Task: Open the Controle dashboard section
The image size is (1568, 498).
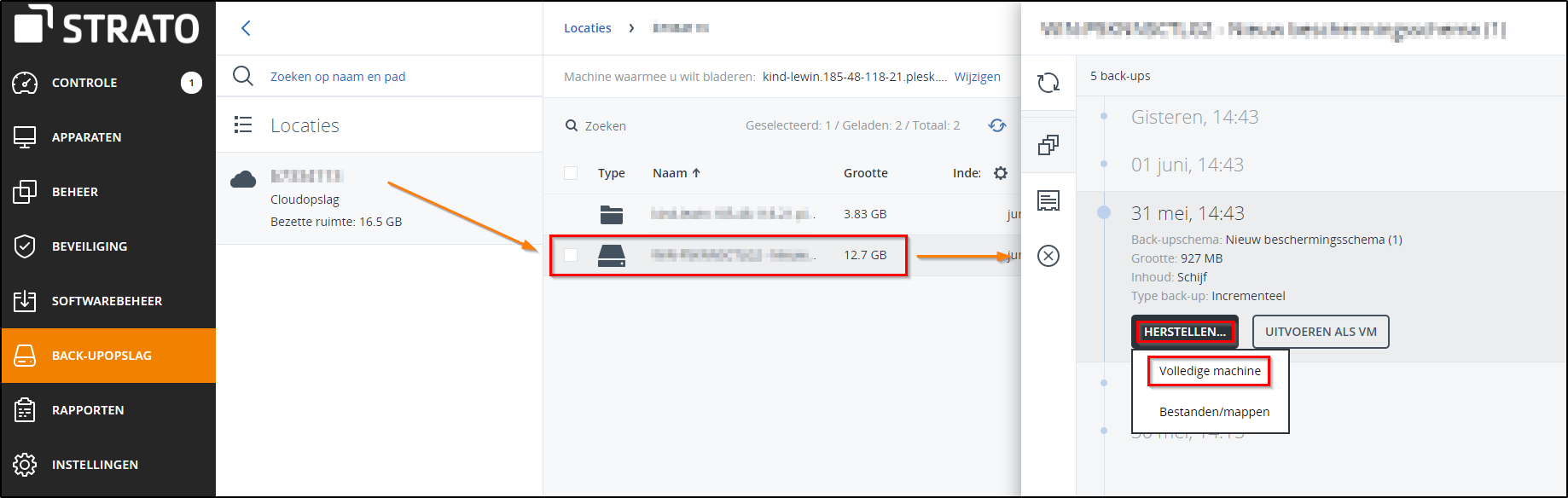Action: 84,83
